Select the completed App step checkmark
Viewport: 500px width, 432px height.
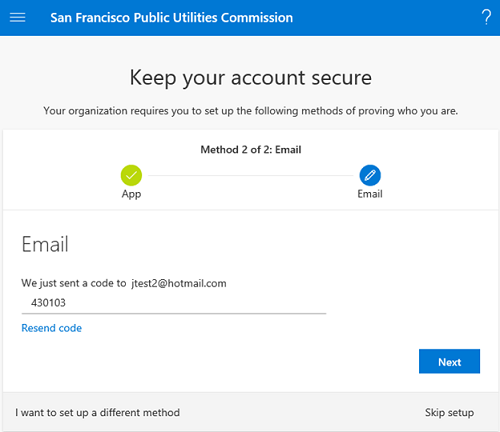(x=131, y=175)
